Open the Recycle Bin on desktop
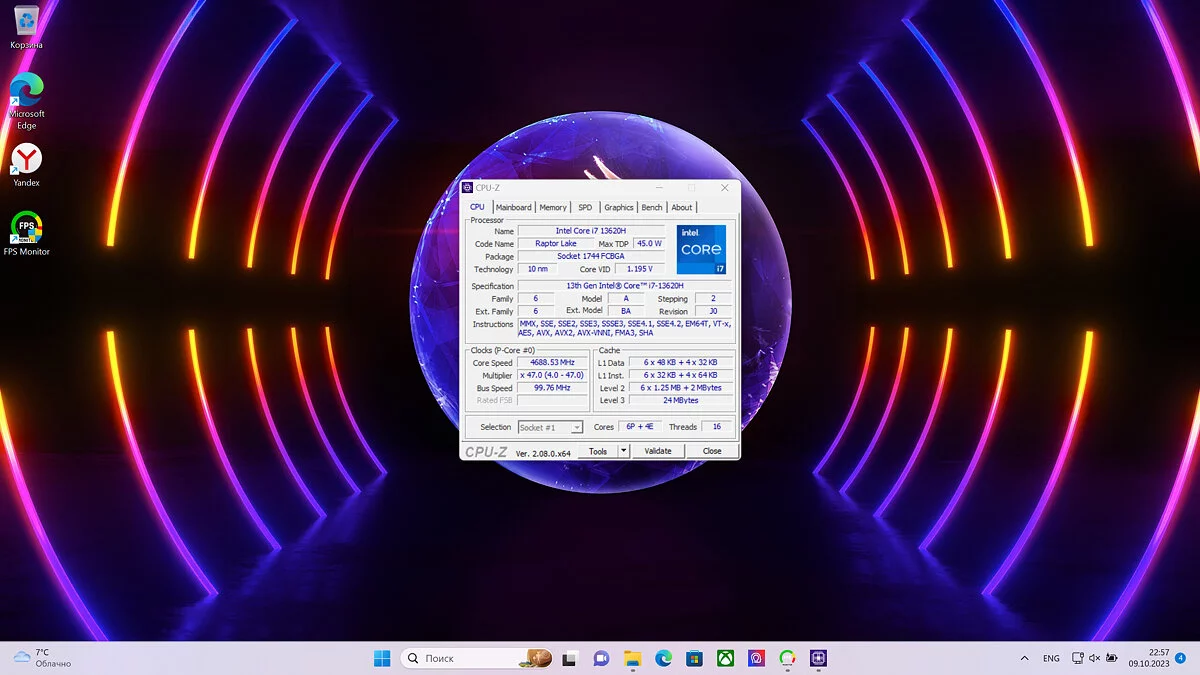The height and width of the screenshot is (675, 1200). click(x=26, y=20)
